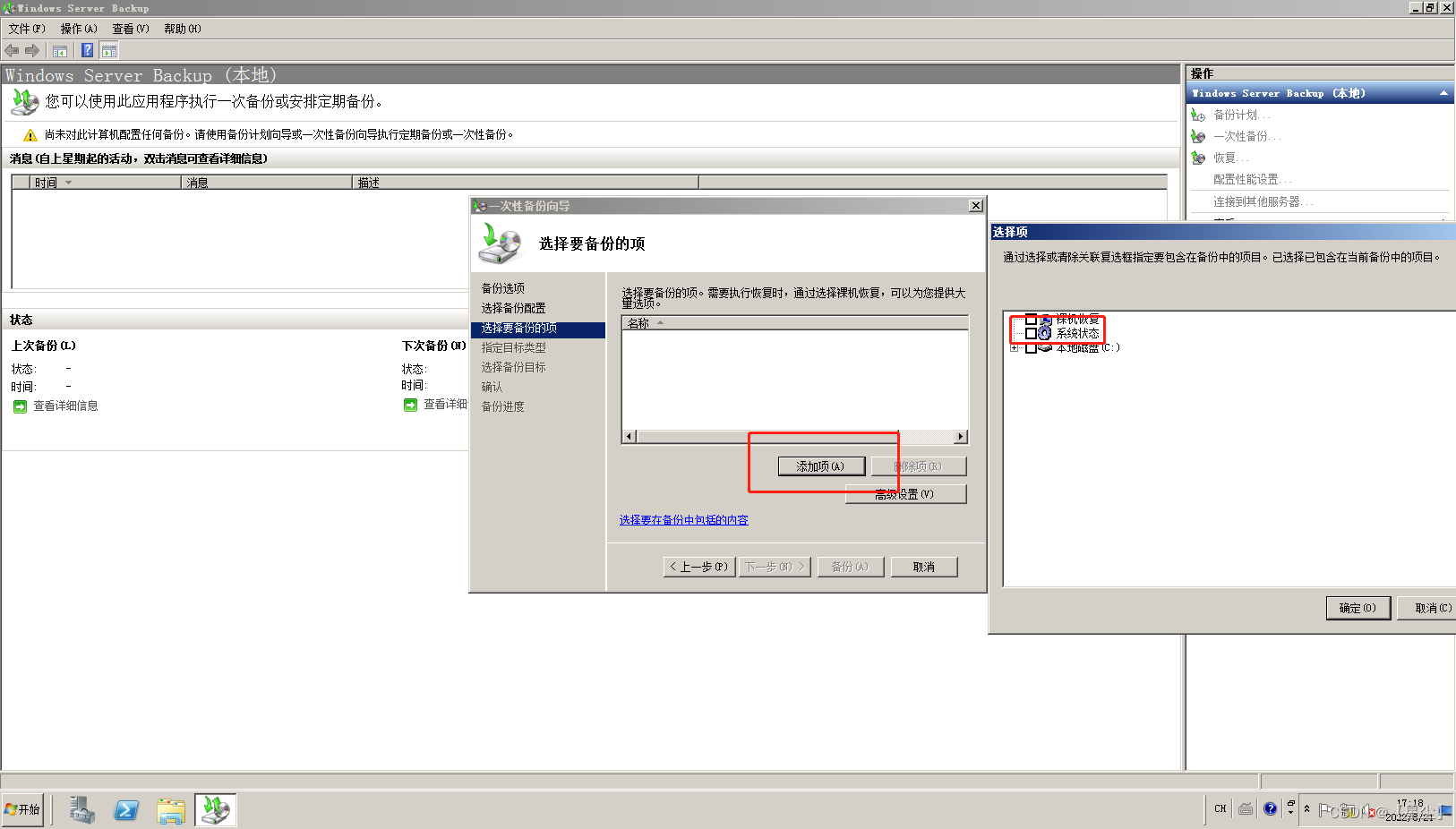Image resolution: width=1456 pixels, height=829 pixels.
Task: Click the 描述 column header
Action: coord(525,183)
